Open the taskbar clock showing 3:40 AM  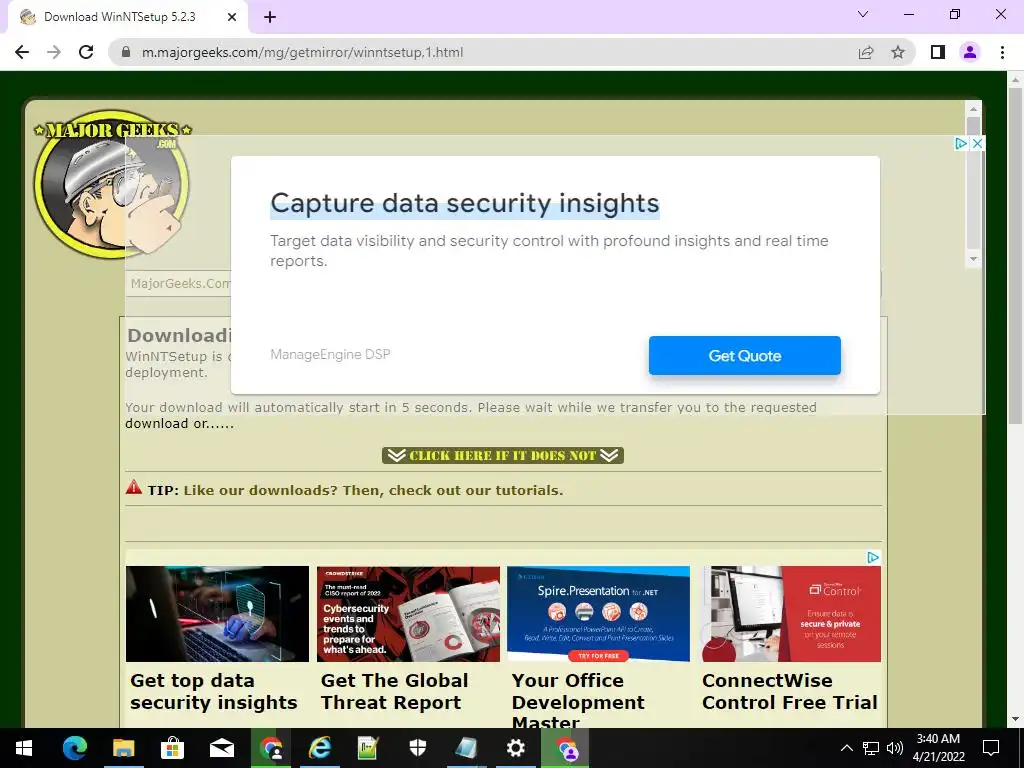(938, 748)
